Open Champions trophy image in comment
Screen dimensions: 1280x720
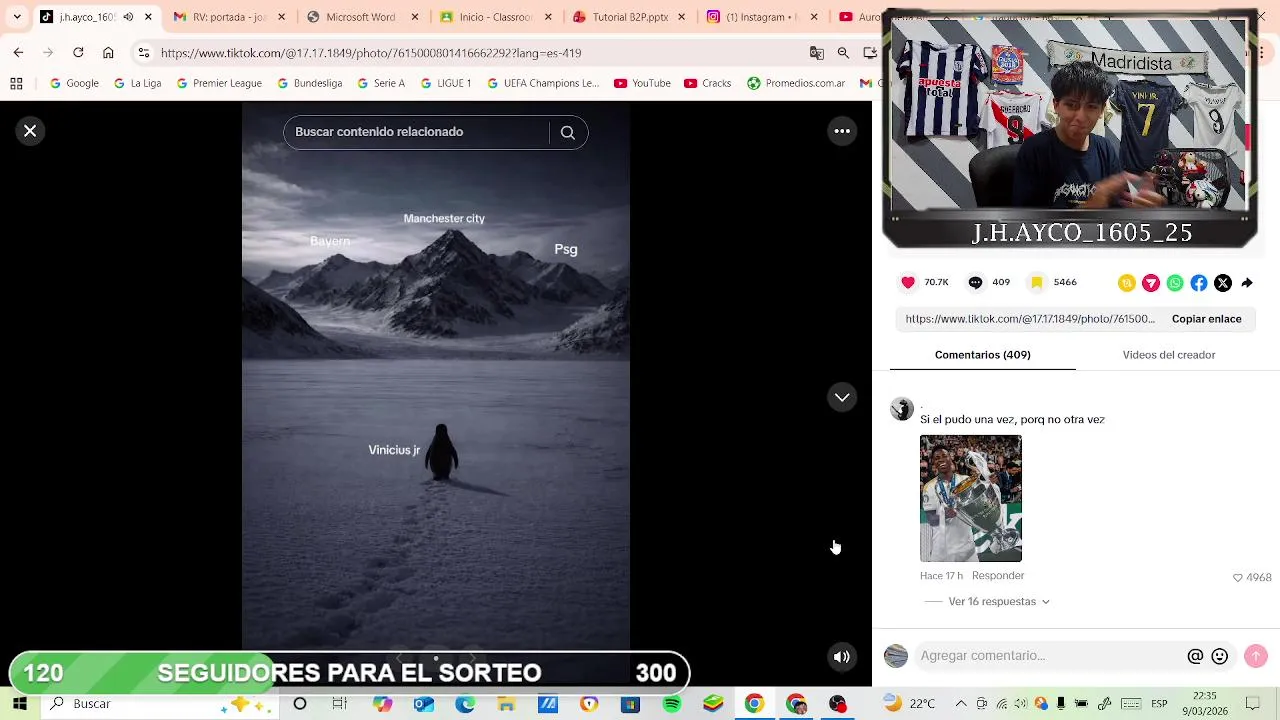click(x=971, y=498)
